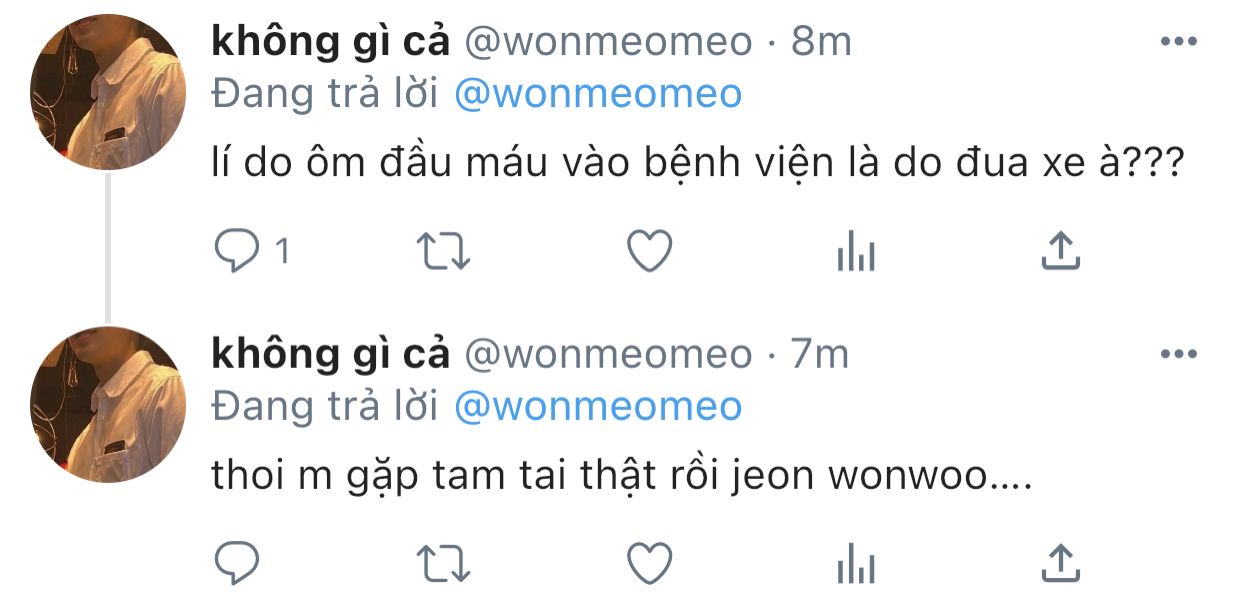This screenshot has height=609, width=1242.
Task: Open more options on the 8m tweet
Action: pos(1178,42)
